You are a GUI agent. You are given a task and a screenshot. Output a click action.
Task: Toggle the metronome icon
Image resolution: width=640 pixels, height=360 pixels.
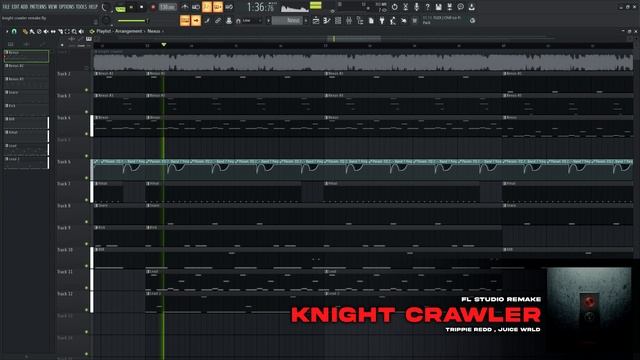(x=185, y=7)
